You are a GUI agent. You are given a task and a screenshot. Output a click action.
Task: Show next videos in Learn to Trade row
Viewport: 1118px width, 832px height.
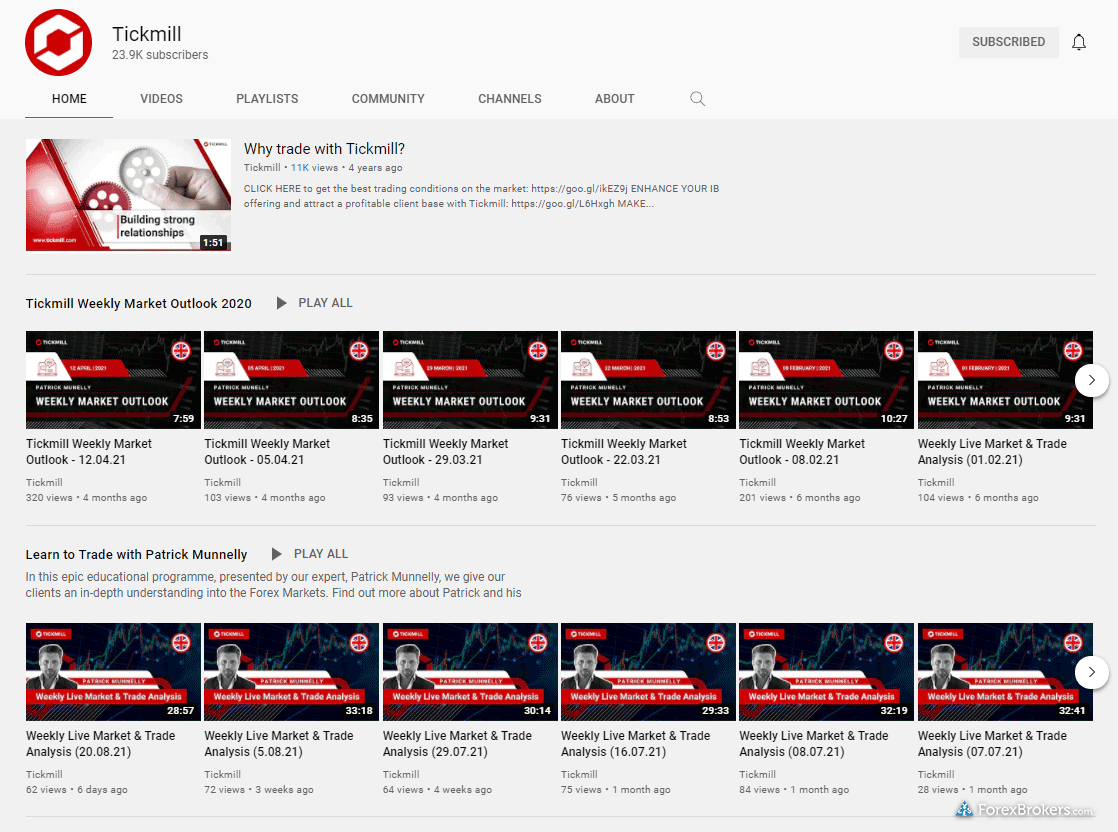1091,672
